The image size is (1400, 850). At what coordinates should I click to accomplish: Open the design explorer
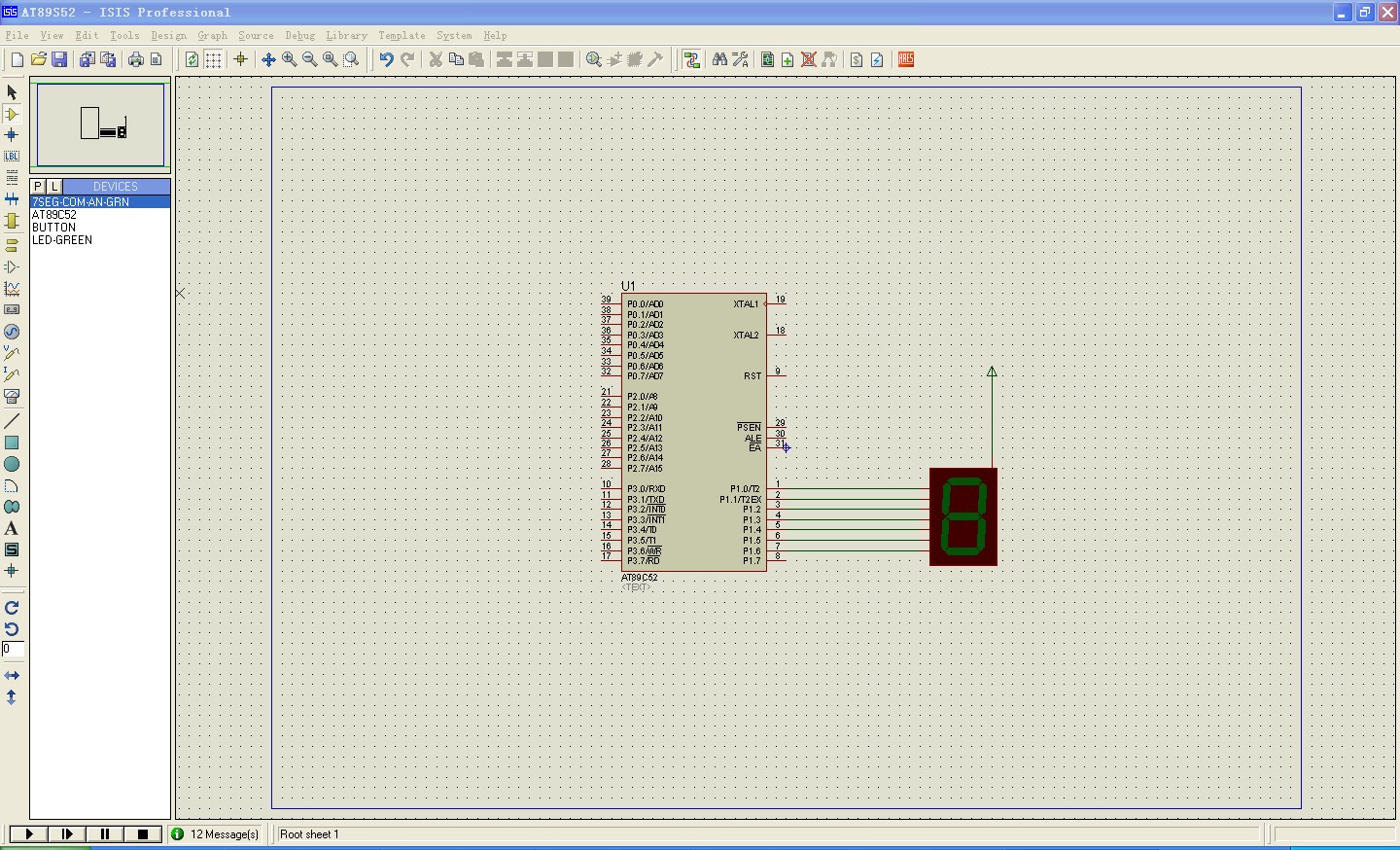click(x=767, y=59)
